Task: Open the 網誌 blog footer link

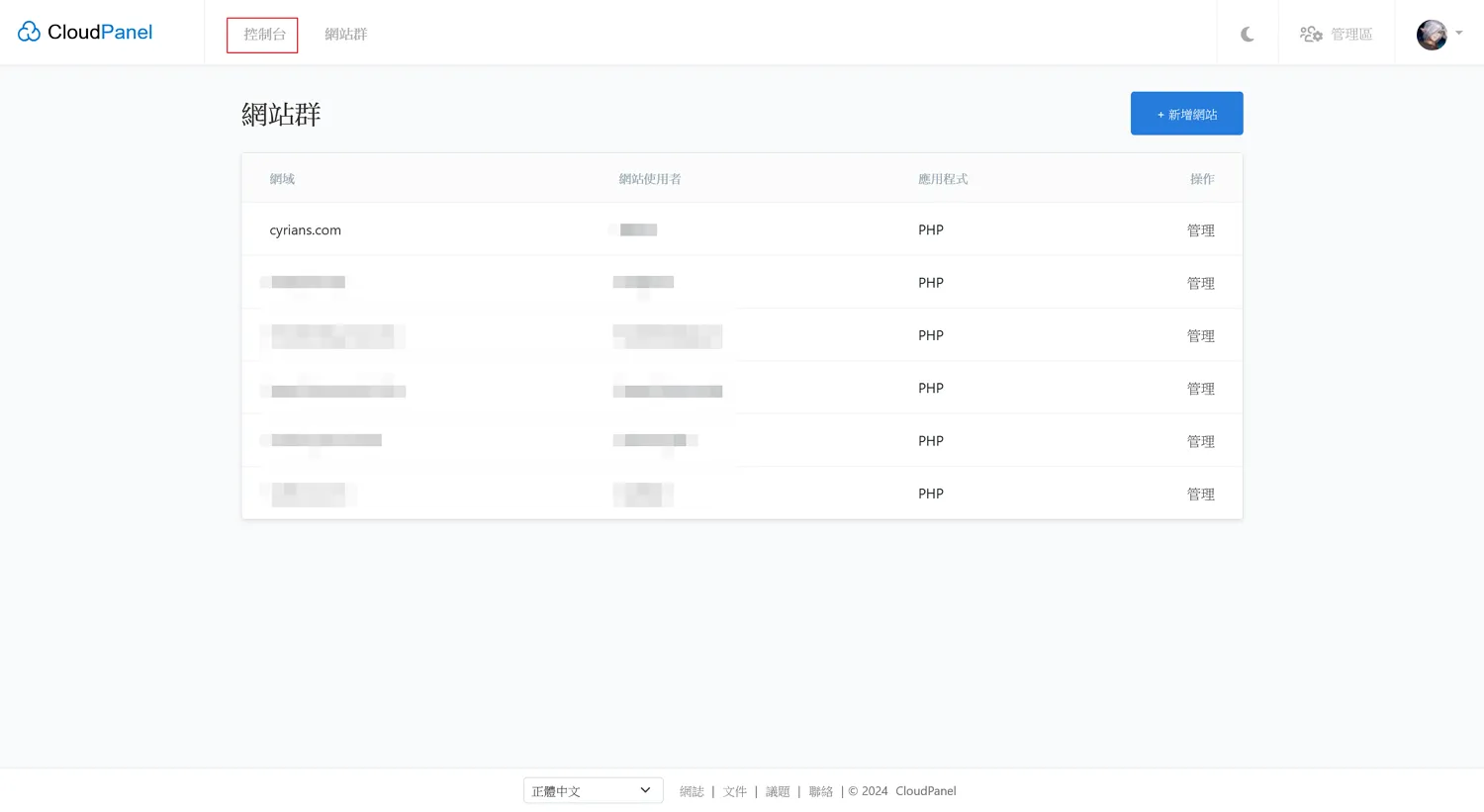Action: 692,791
